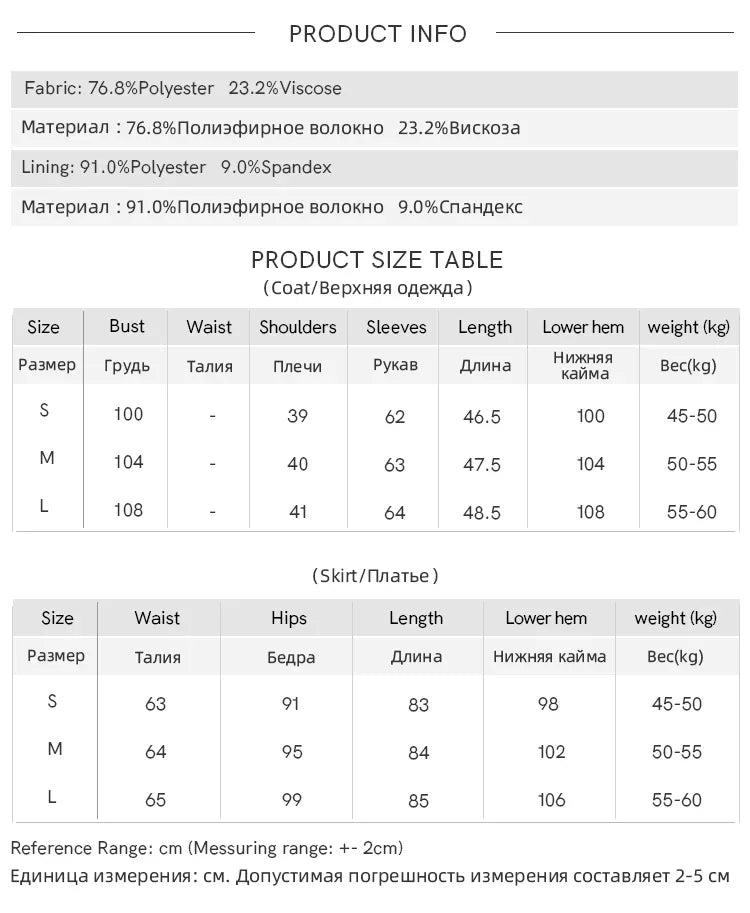Click the PRODUCT INFO heading
The image size is (750, 913).
click(x=378, y=34)
